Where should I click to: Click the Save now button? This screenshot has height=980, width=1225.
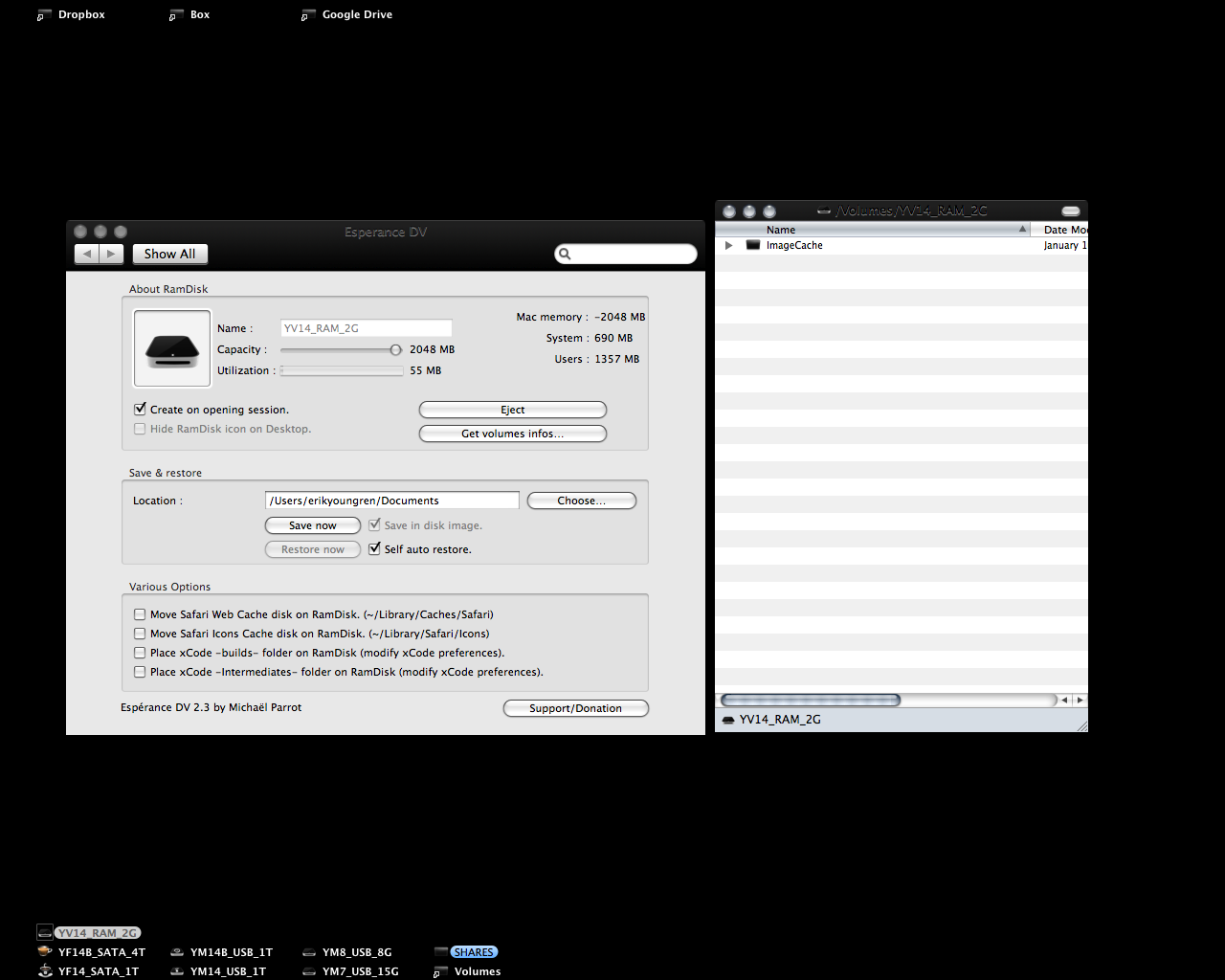pyautogui.click(x=313, y=525)
